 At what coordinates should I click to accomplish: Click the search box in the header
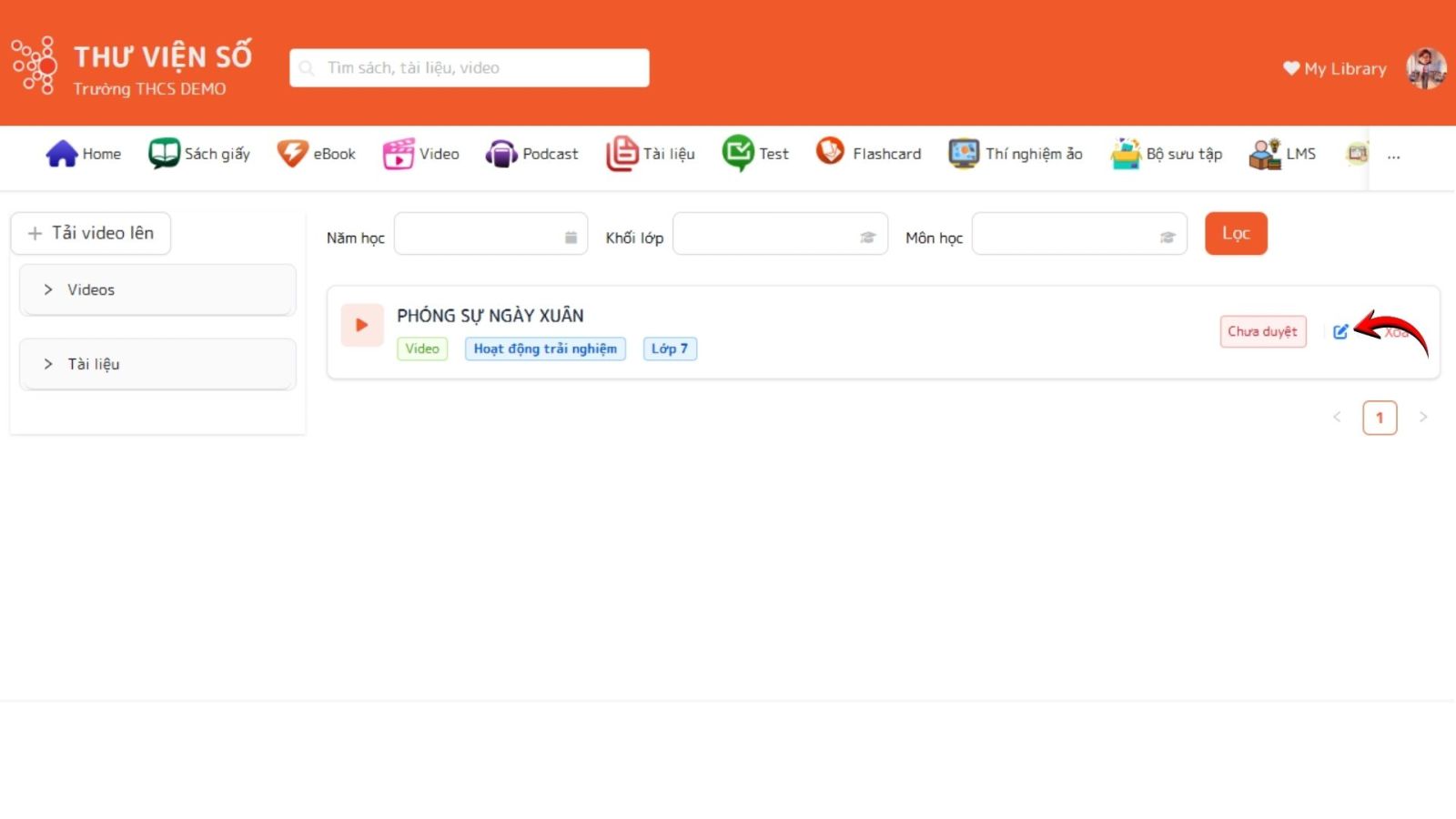click(470, 68)
